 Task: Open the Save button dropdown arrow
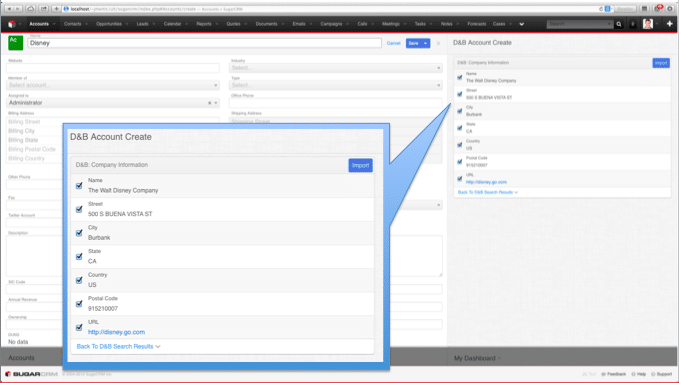[x=426, y=43]
